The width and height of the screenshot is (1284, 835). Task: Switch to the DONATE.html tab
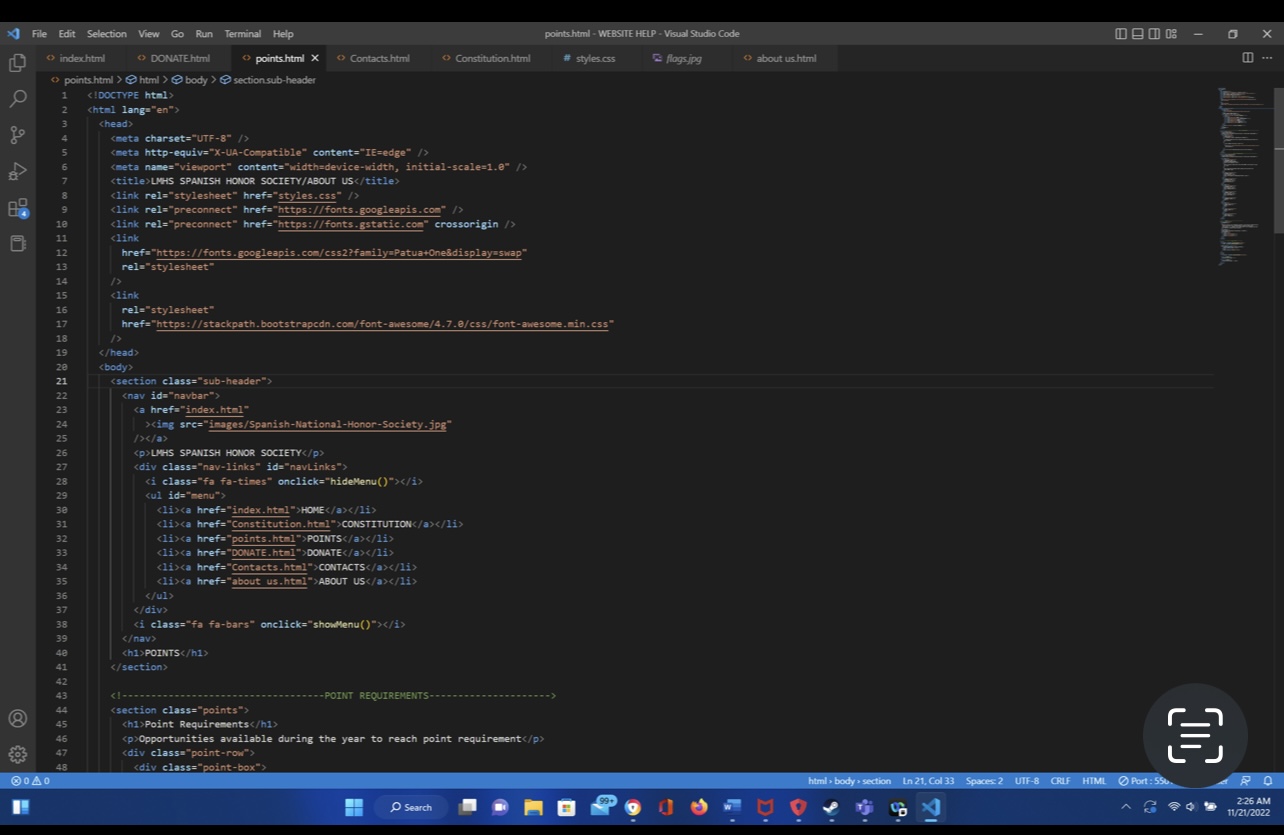[179, 58]
